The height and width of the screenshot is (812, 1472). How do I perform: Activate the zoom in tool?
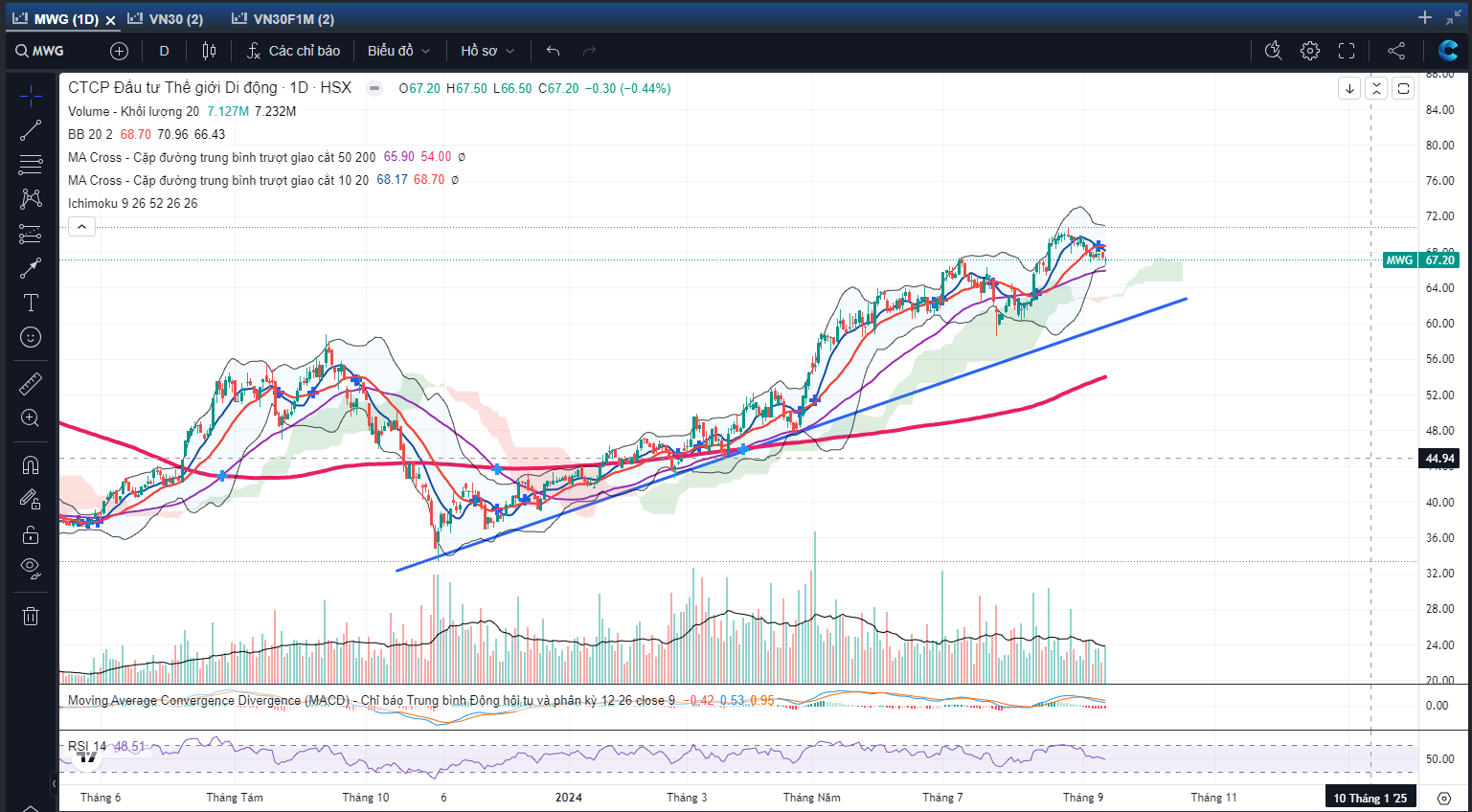tap(31, 418)
